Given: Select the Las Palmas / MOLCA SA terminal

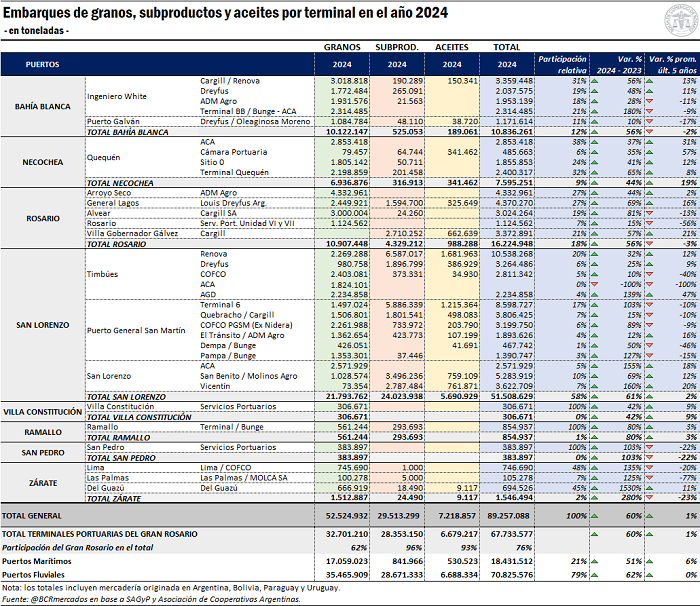Looking at the screenshot, I should (x=243, y=478).
